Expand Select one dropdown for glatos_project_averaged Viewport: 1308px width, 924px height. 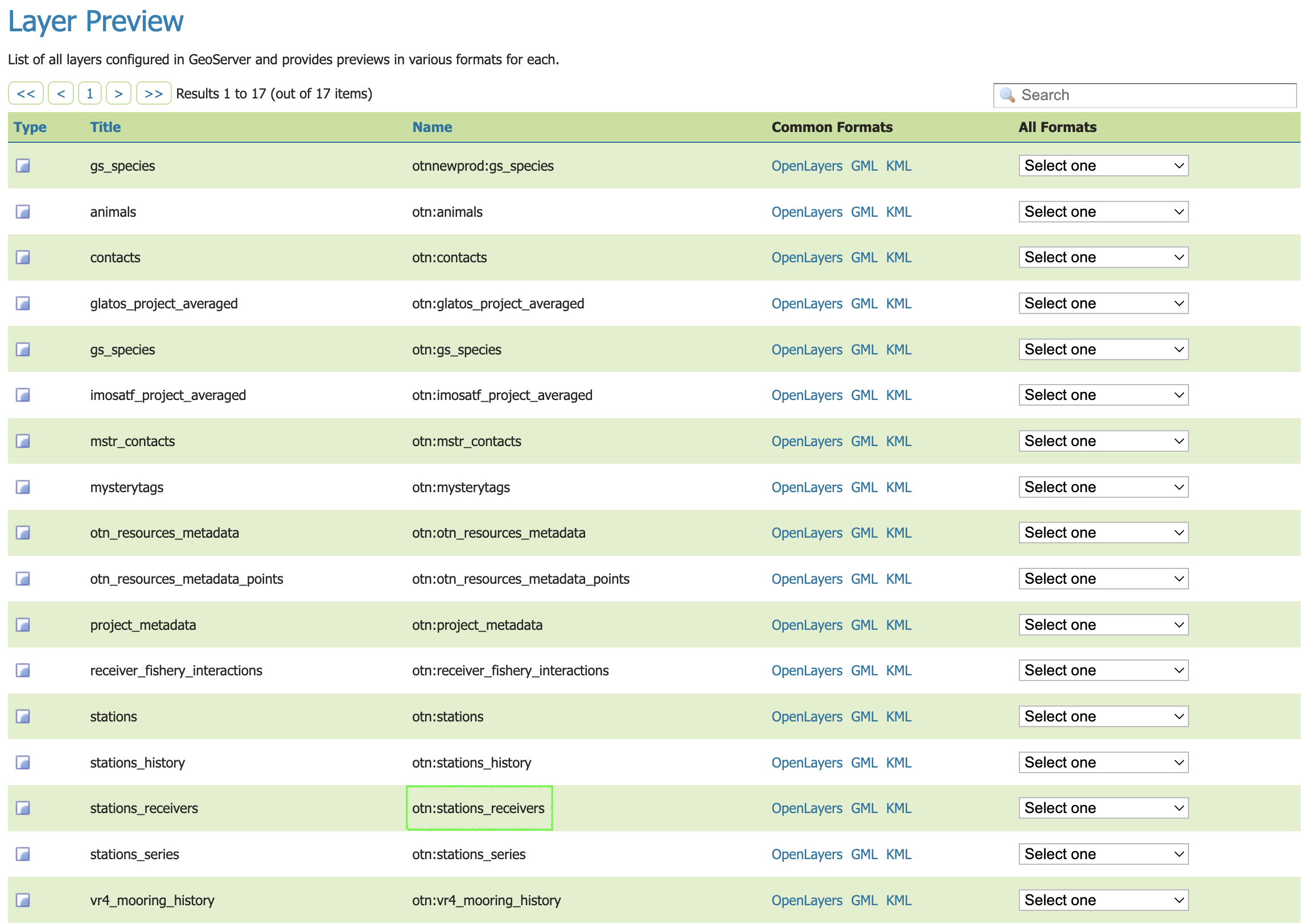[1104, 303]
